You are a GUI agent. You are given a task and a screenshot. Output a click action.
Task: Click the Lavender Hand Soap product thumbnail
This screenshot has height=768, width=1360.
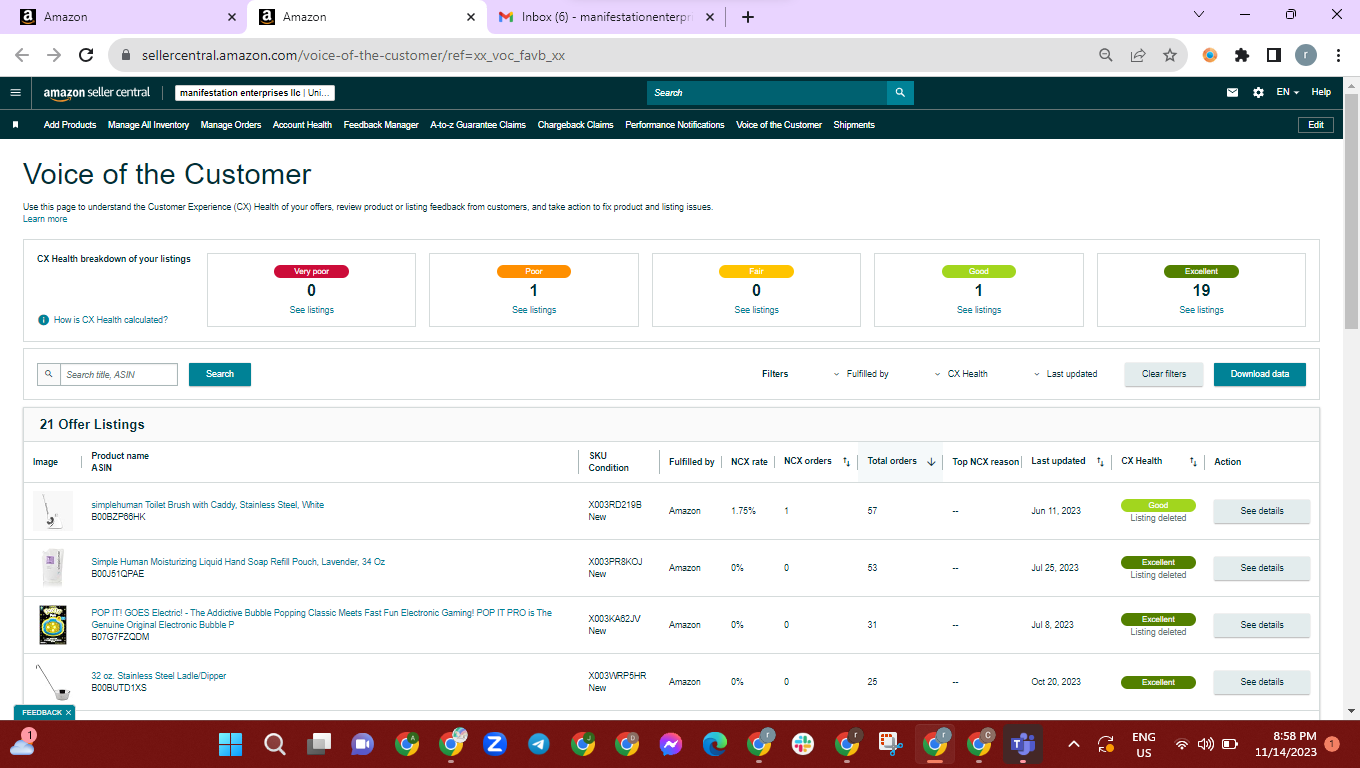click(53, 568)
